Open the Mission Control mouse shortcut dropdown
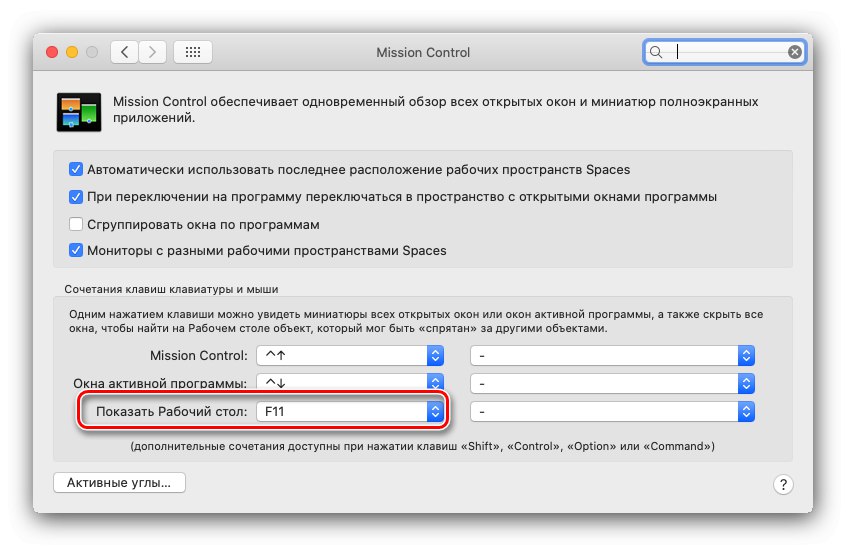The width and height of the screenshot is (846, 546). 612,356
